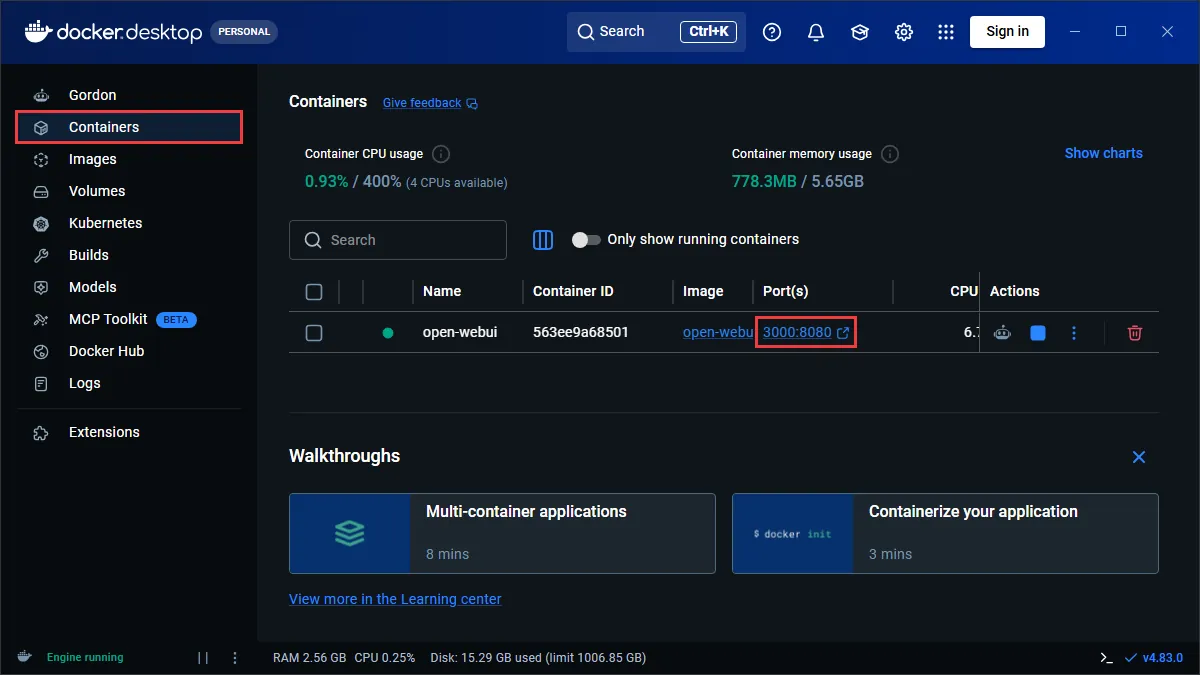
Task: Open the notifications bell icon
Action: 816,32
